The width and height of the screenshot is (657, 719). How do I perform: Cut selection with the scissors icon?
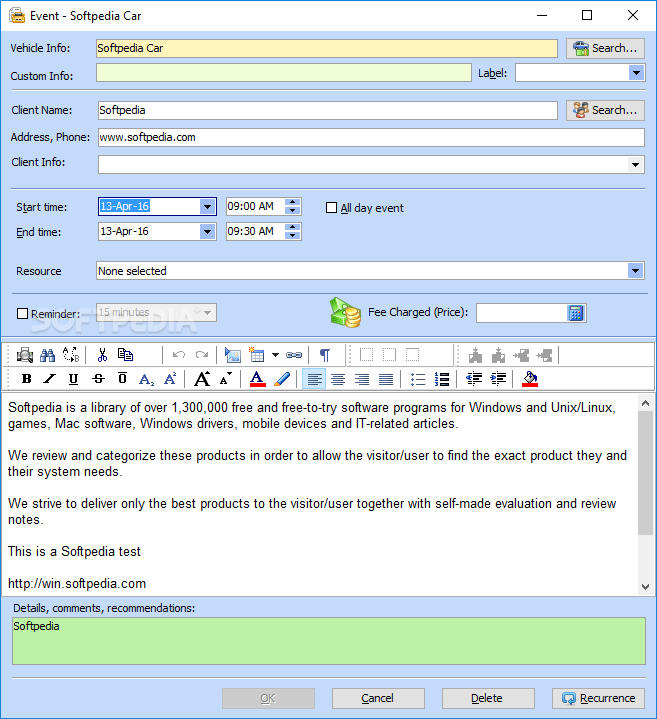[x=102, y=355]
